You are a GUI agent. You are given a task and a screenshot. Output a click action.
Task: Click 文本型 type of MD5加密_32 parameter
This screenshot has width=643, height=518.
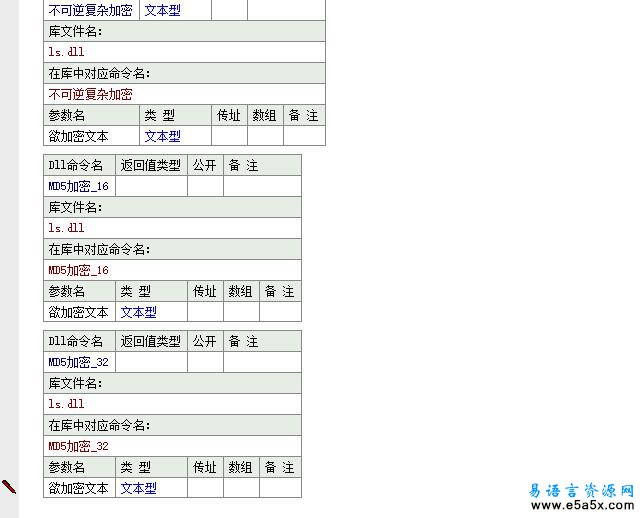139,488
